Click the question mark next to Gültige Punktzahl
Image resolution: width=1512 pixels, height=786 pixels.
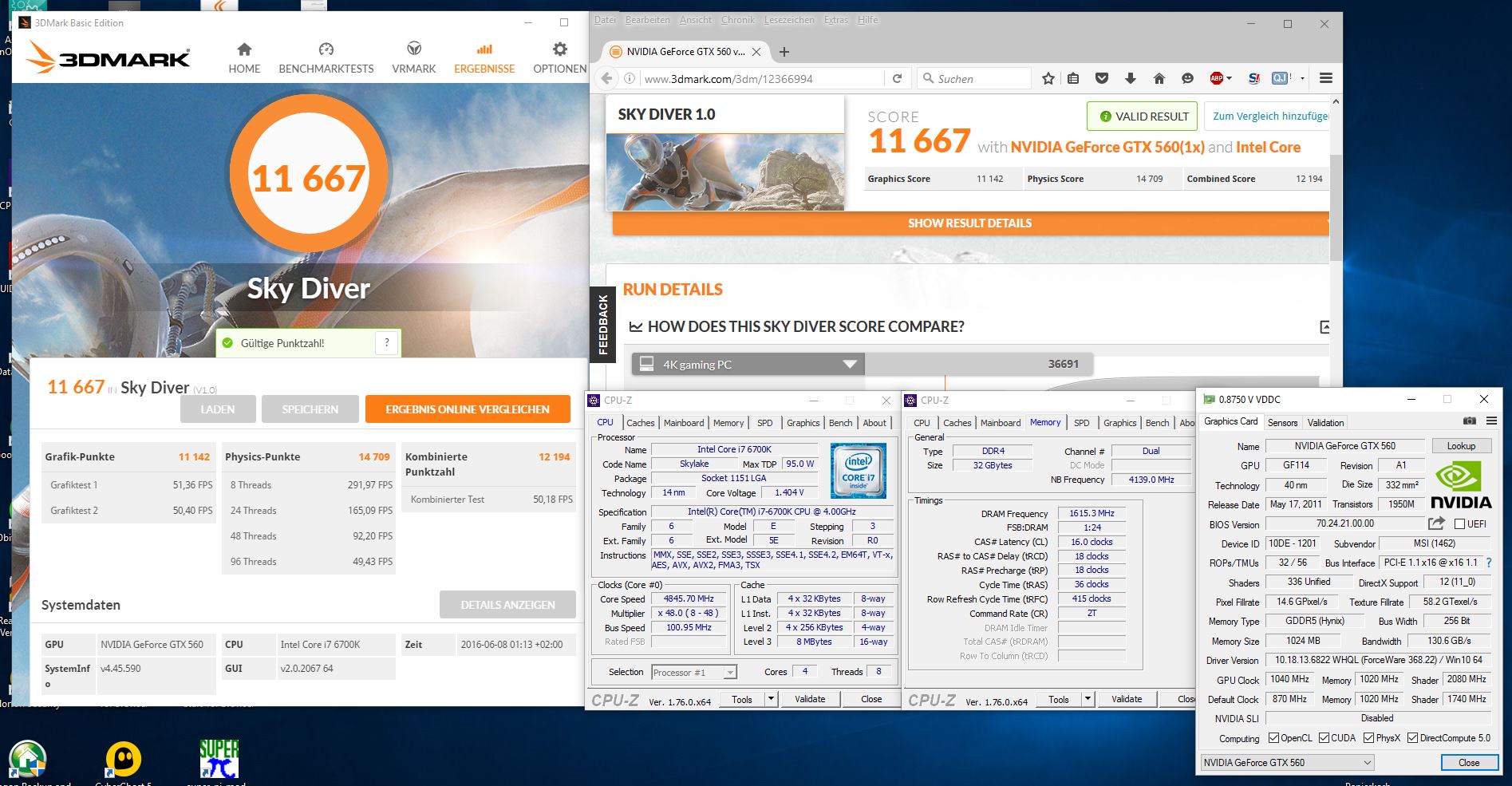tap(387, 343)
